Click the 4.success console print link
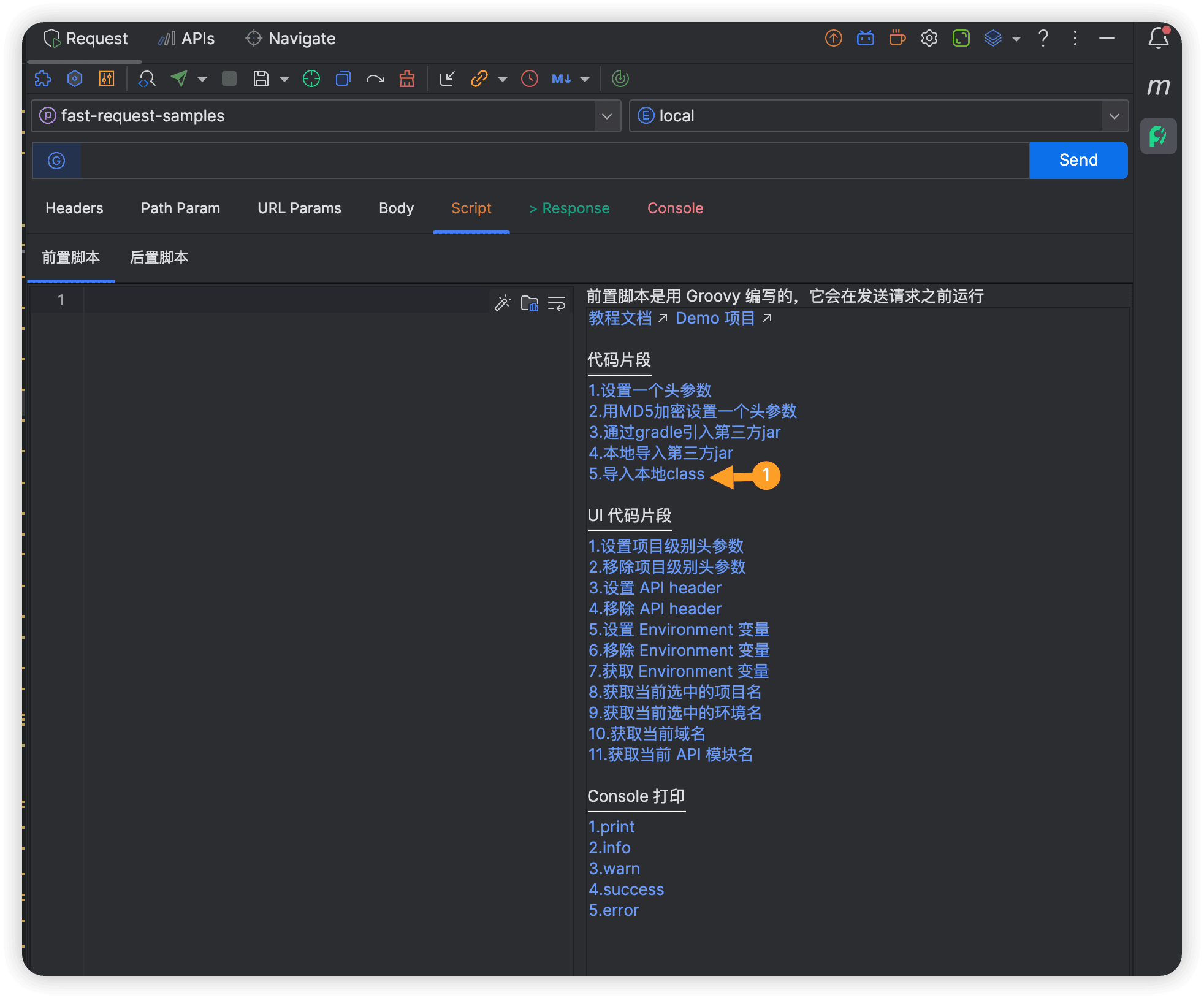The width and height of the screenshot is (1204, 998). coord(626,889)
